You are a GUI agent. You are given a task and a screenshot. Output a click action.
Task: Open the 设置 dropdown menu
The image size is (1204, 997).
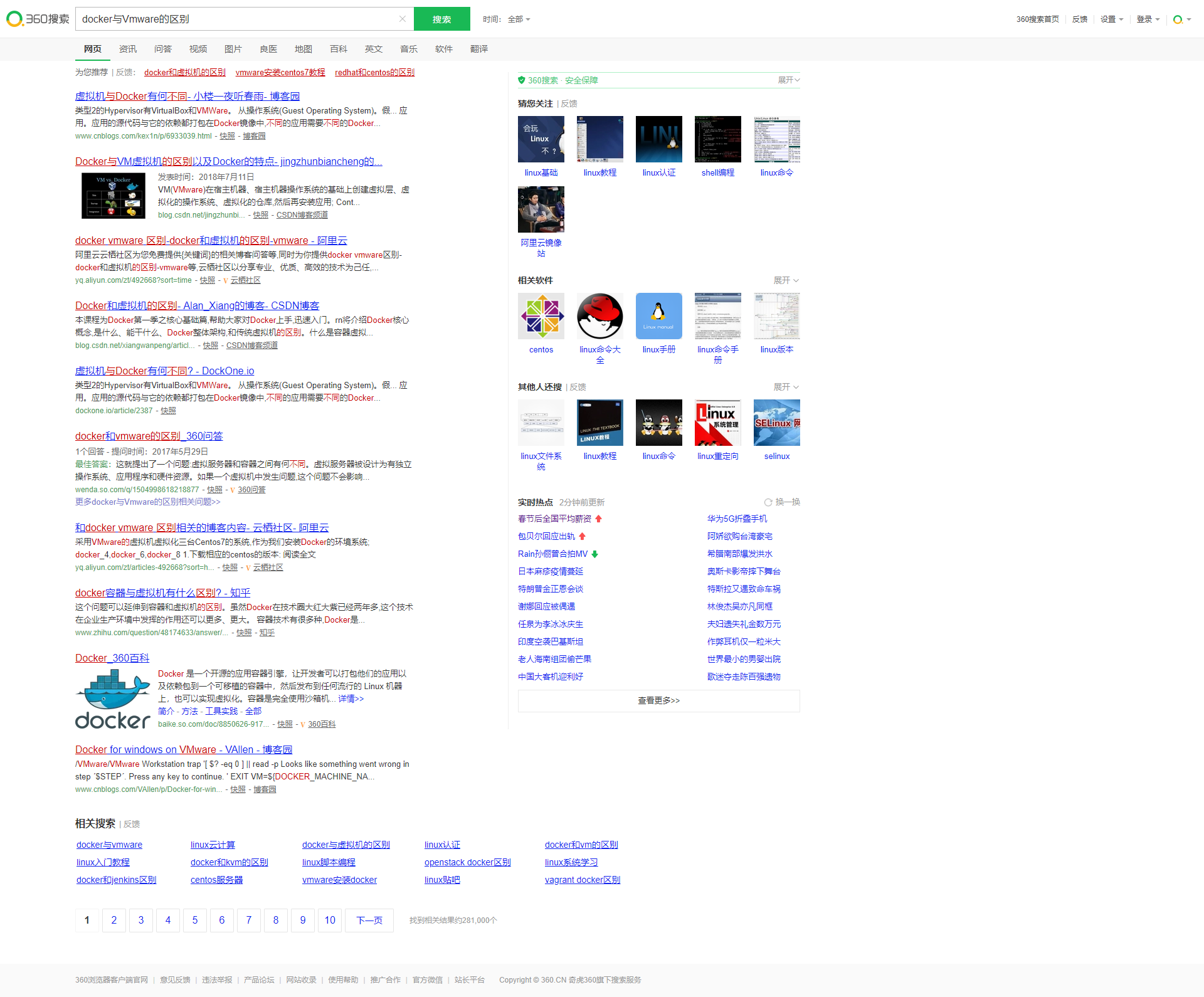point(1111,19)
